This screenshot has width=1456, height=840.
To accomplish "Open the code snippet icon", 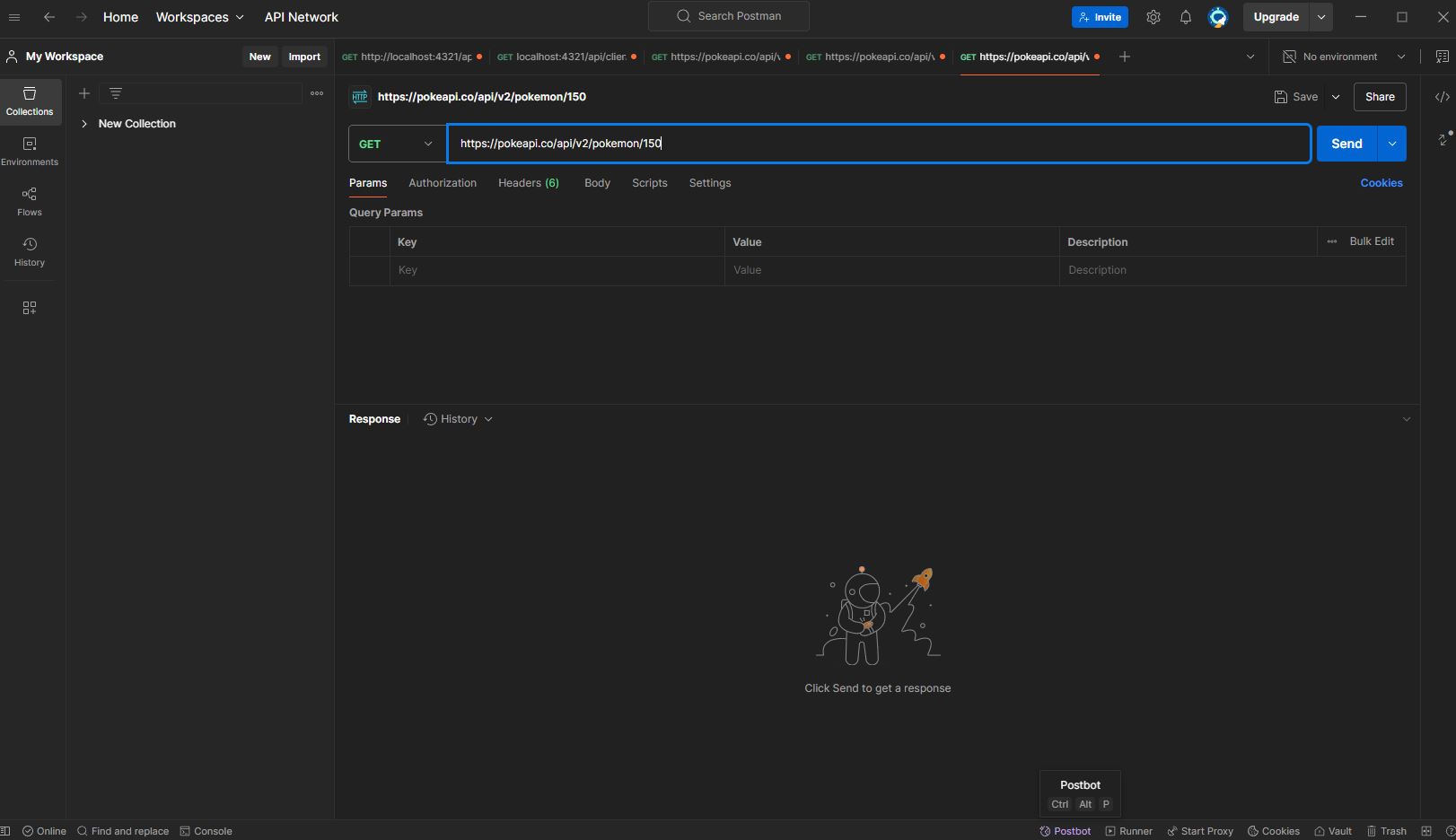I will [1443, 97].
